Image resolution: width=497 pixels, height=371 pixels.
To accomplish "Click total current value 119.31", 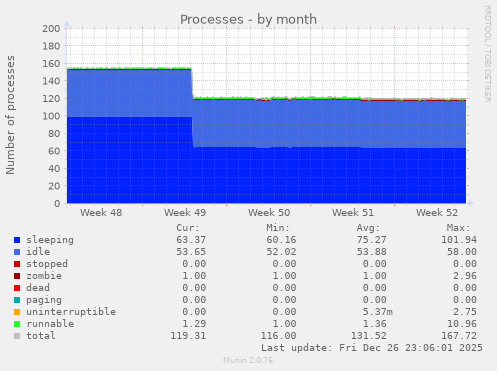I will (188, 336).
